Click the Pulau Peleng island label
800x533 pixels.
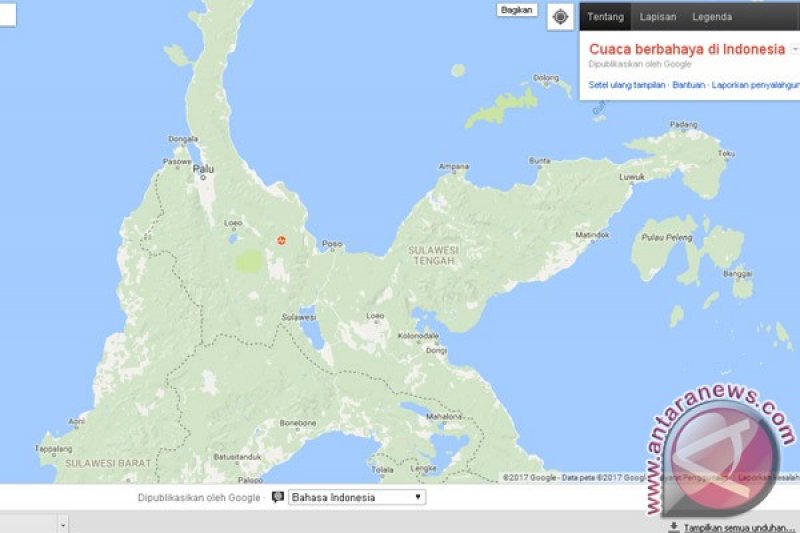pyautogui.click(x=666, y=237)
